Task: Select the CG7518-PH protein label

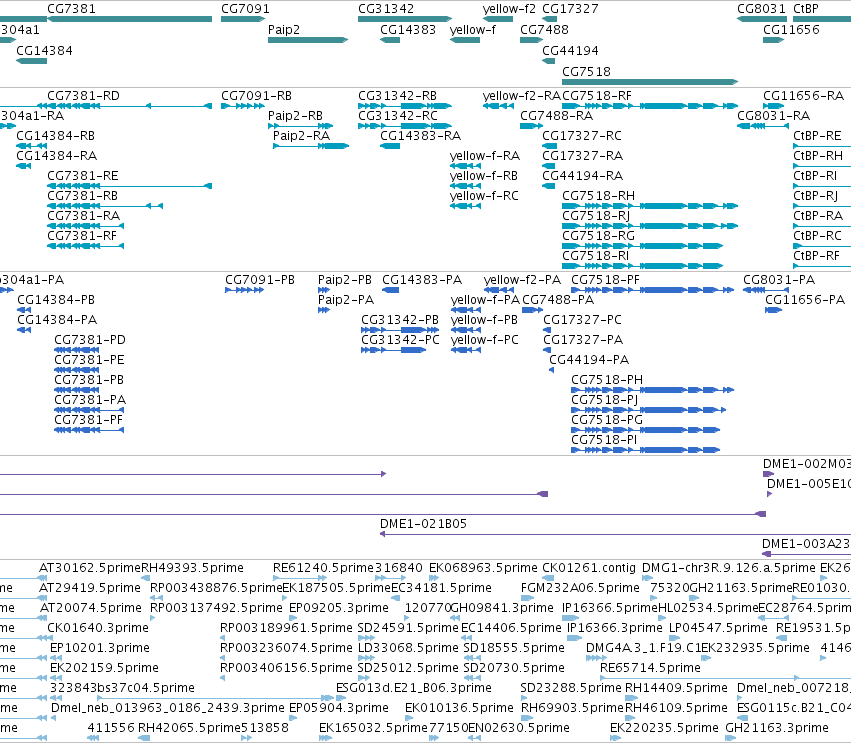Action: pyautogui.click(x=607, y=380)
